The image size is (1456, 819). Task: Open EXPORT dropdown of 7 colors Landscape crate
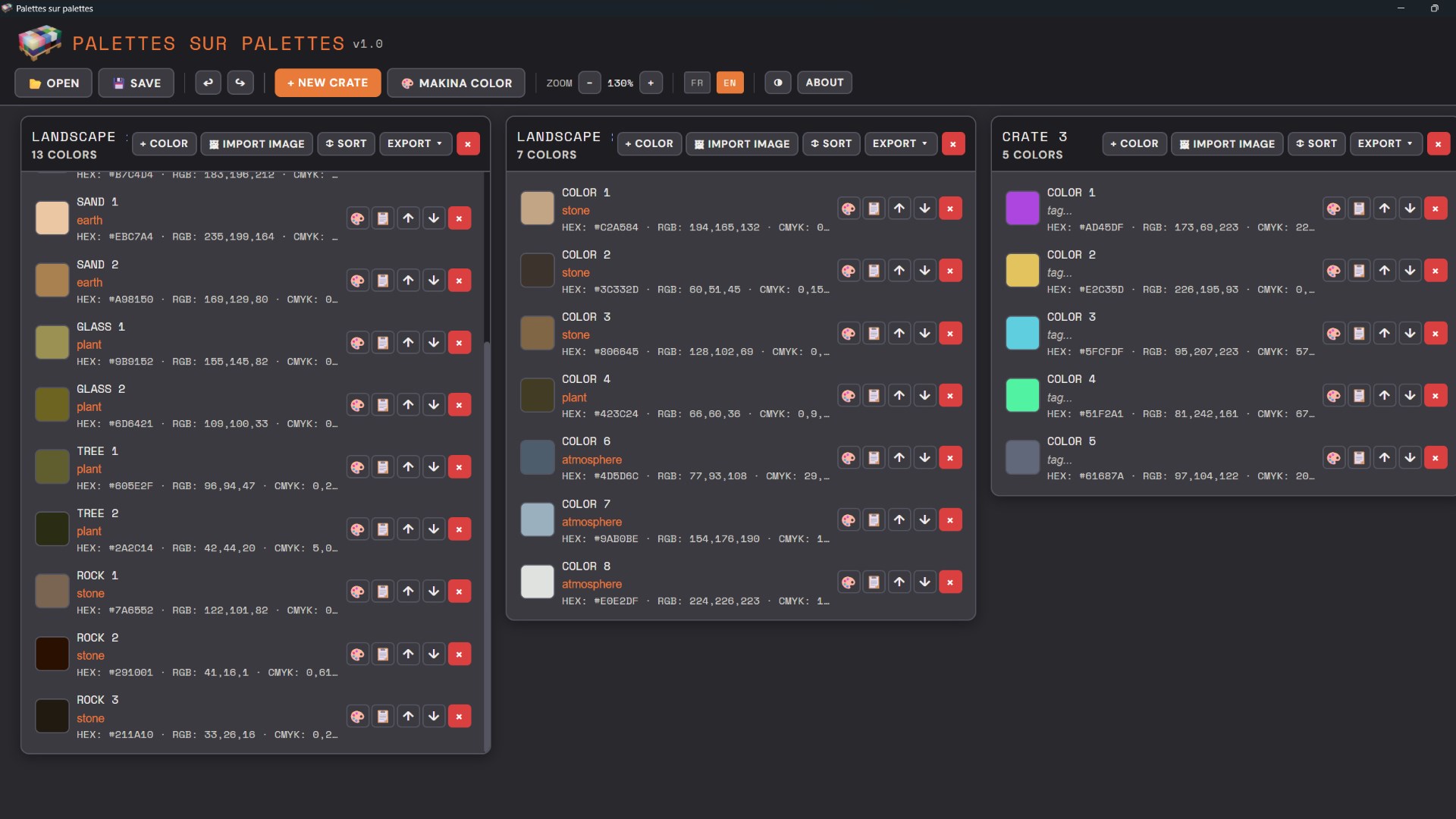tap(901, 143)
